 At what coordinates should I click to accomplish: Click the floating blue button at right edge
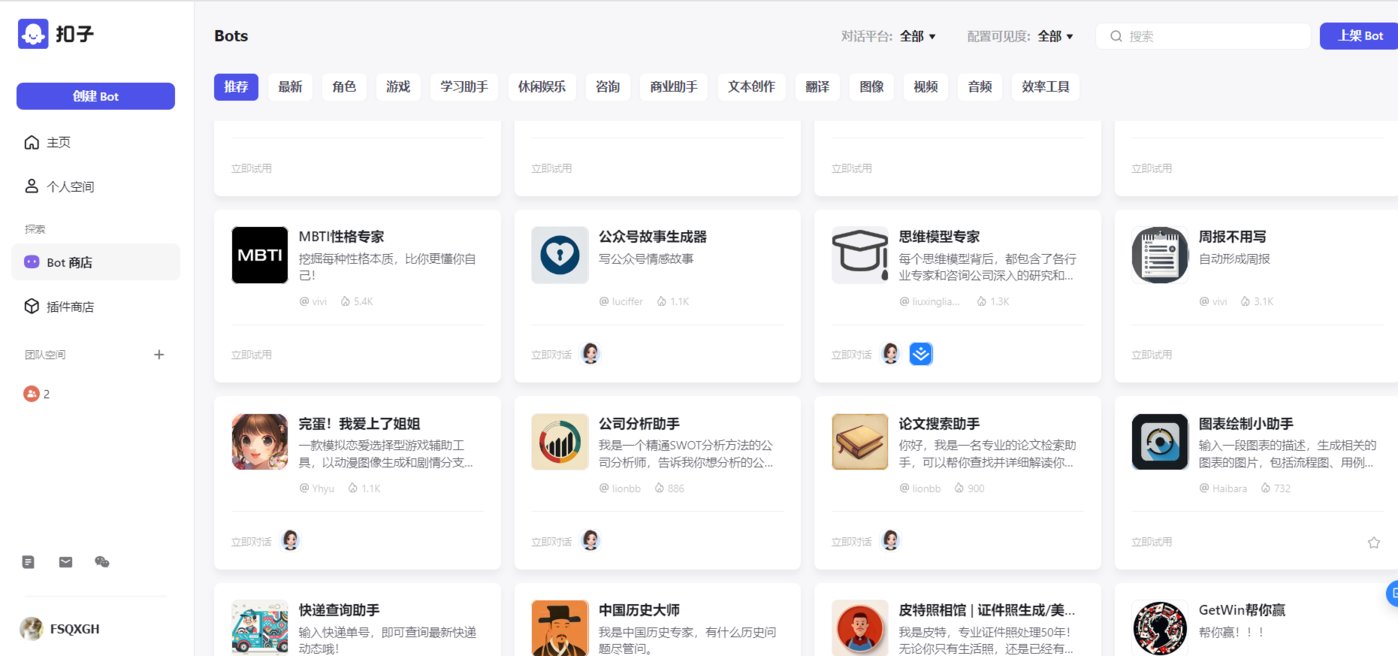pyautogui.click(x=1392, y=594)
